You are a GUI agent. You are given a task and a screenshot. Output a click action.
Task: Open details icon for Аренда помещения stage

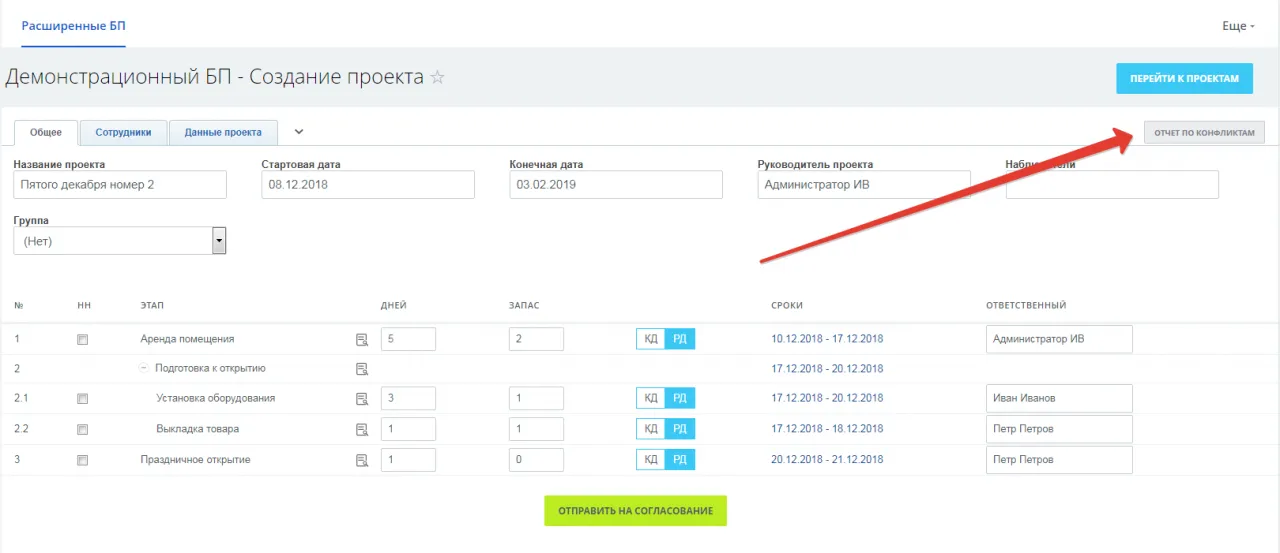[x=362, y=340]
